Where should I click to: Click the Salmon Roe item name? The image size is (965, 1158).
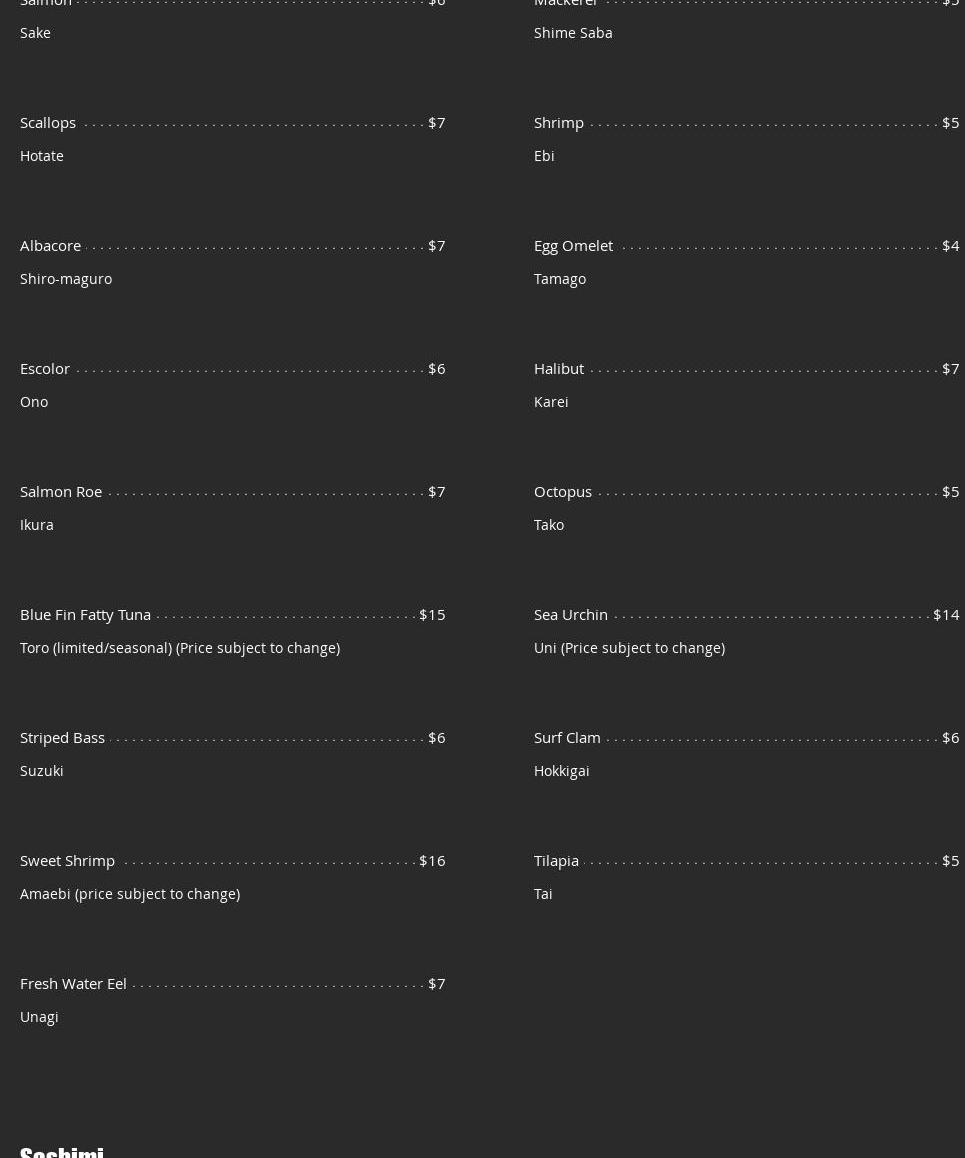[x=61, y=491]
